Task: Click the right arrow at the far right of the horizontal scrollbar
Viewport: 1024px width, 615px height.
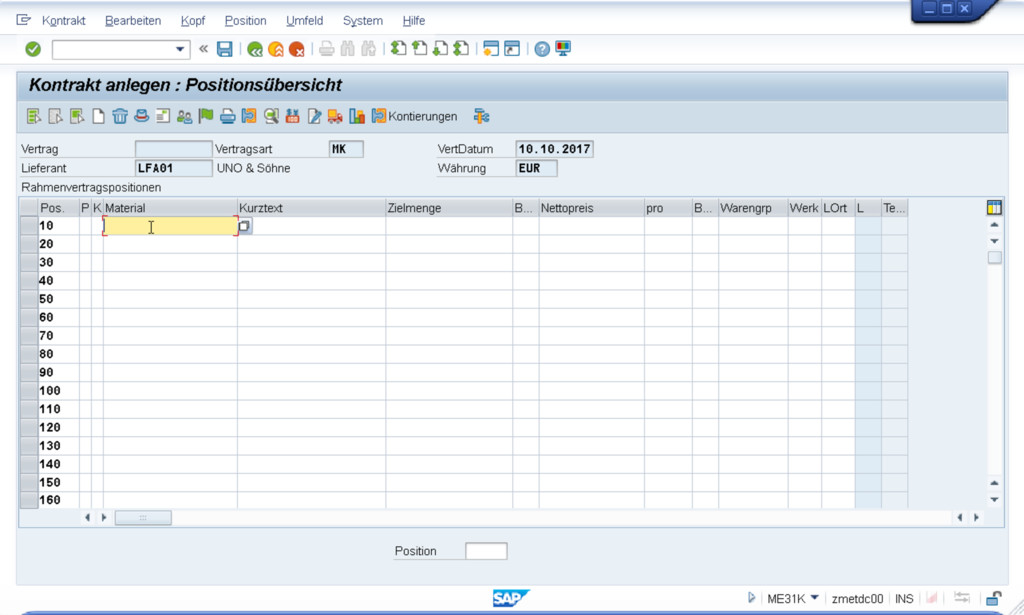Action: pos(976,517)
